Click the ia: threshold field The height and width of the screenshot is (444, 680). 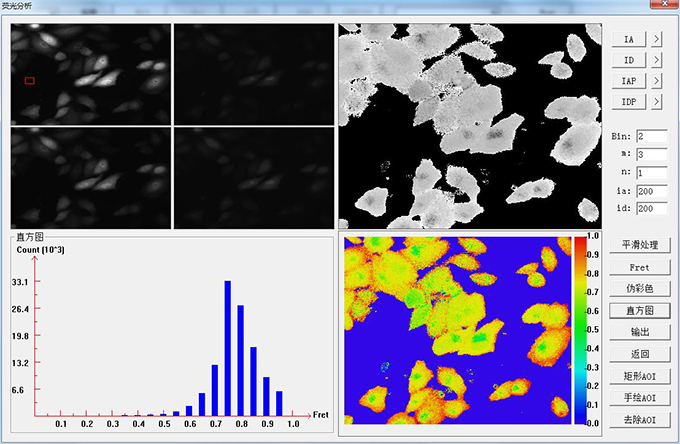point(649,190)
